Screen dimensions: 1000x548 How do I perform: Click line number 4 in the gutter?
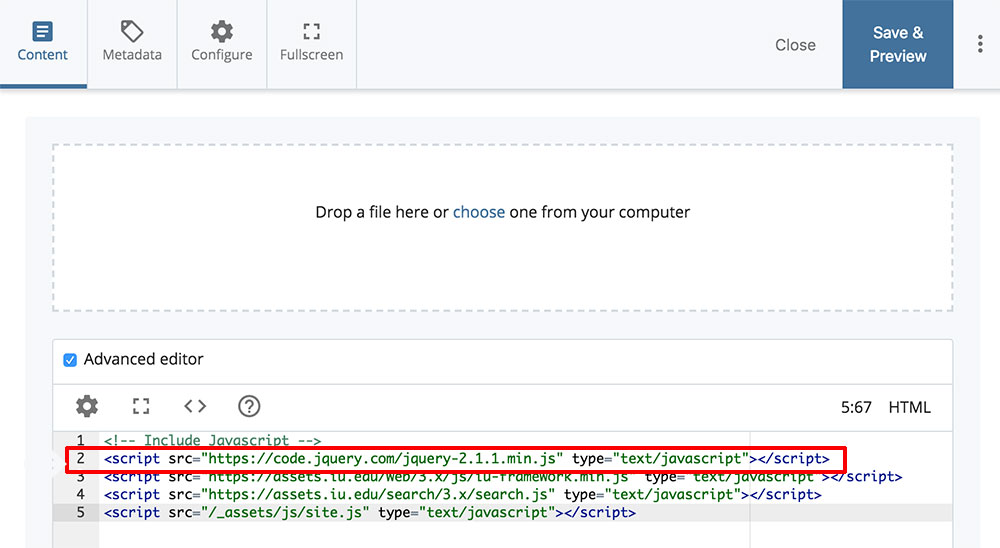point(80,494)
